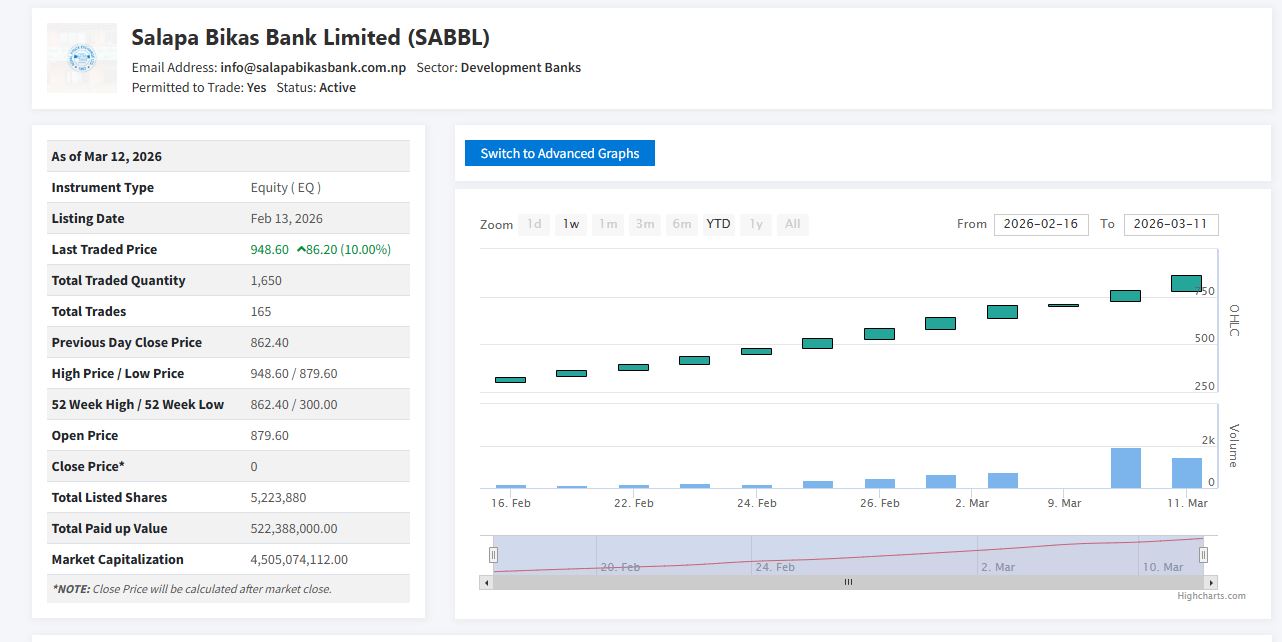Open the From date field
Viewport: 1282px width, 642px height.
pyautogui.click(x=1040, y=224)
